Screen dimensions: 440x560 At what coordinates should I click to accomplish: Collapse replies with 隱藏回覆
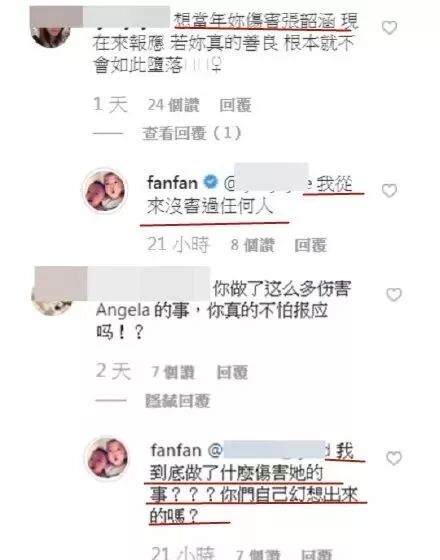[x=178, y=401]
